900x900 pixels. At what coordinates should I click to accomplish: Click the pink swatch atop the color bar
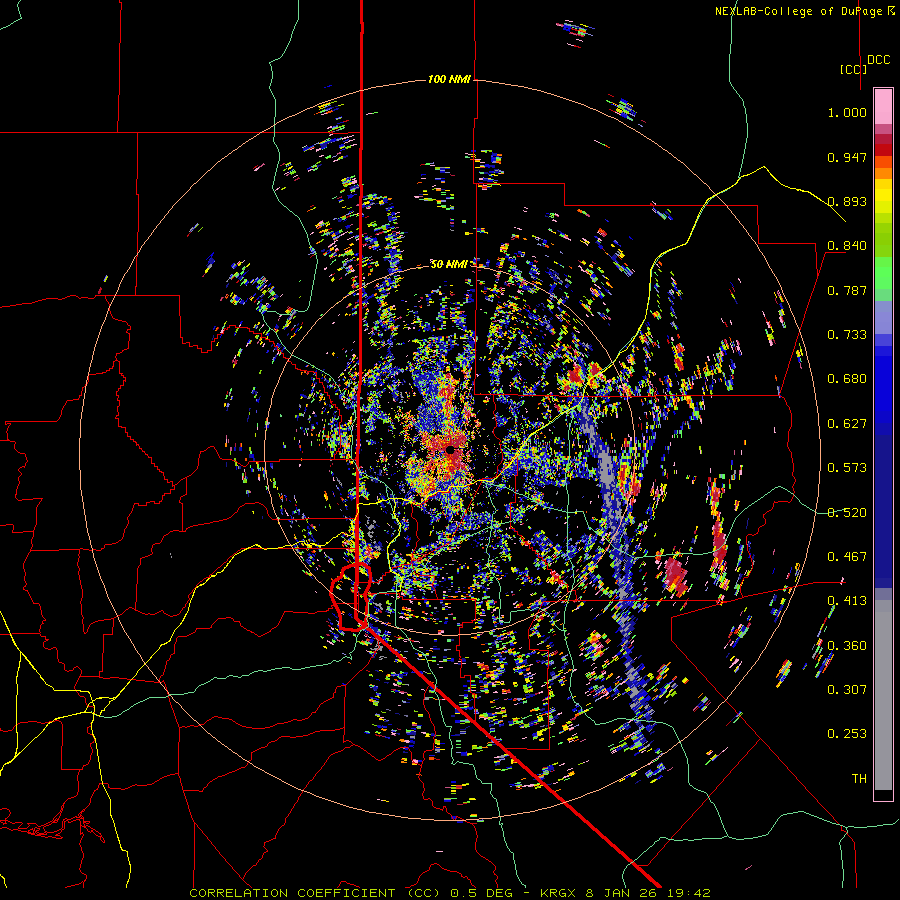pyautogui.click(x=883, y=106)
